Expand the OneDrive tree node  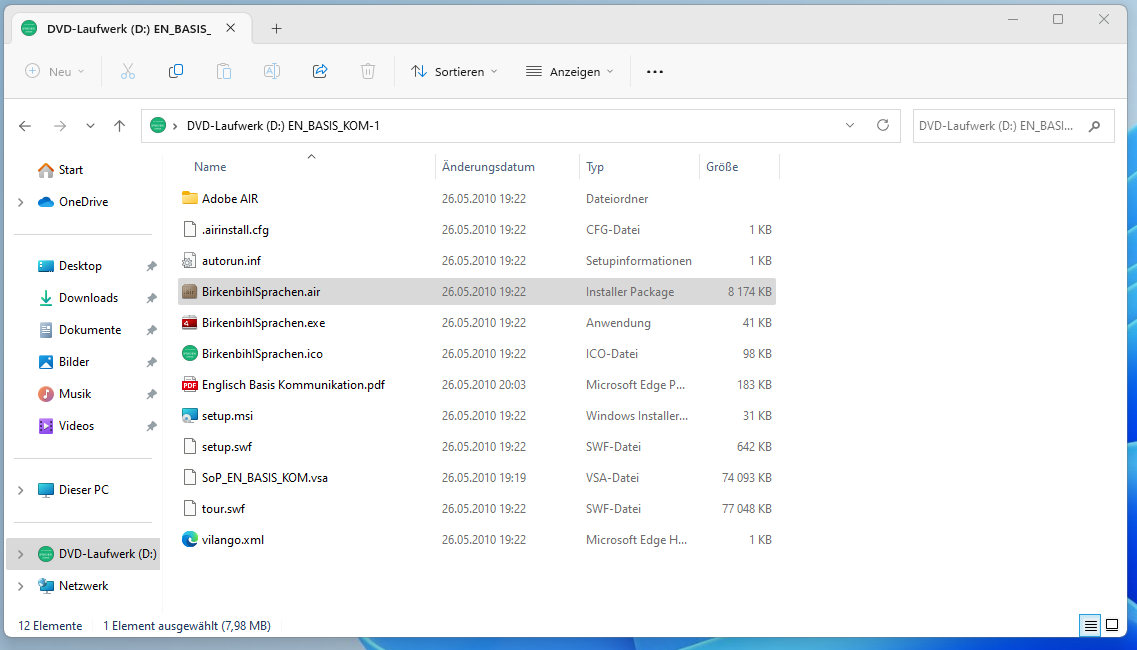click(21, 202)
